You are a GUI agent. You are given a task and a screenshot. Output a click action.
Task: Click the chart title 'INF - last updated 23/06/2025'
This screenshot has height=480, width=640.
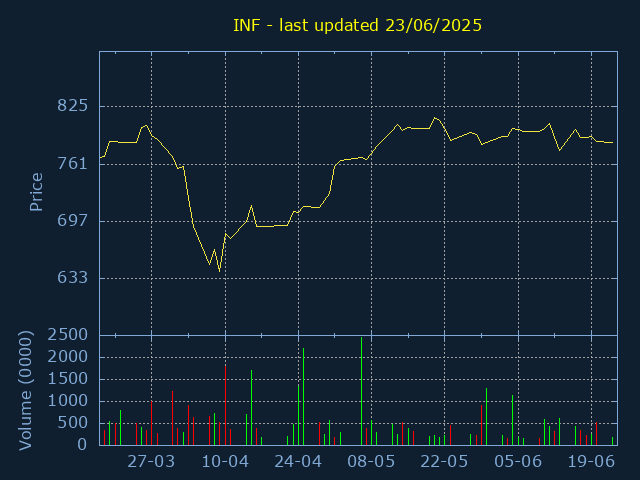point(357,25)
